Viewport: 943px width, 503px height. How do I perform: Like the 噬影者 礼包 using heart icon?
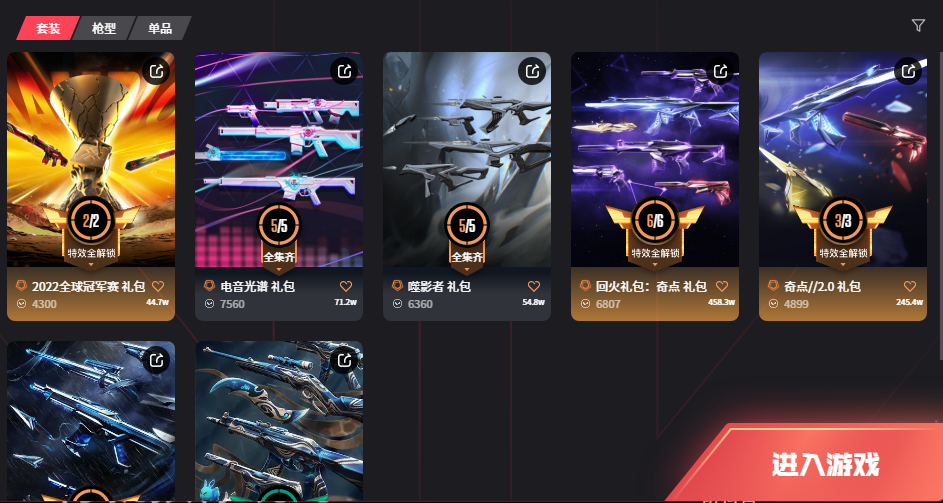pyautogui.click(x=534, y=286)
